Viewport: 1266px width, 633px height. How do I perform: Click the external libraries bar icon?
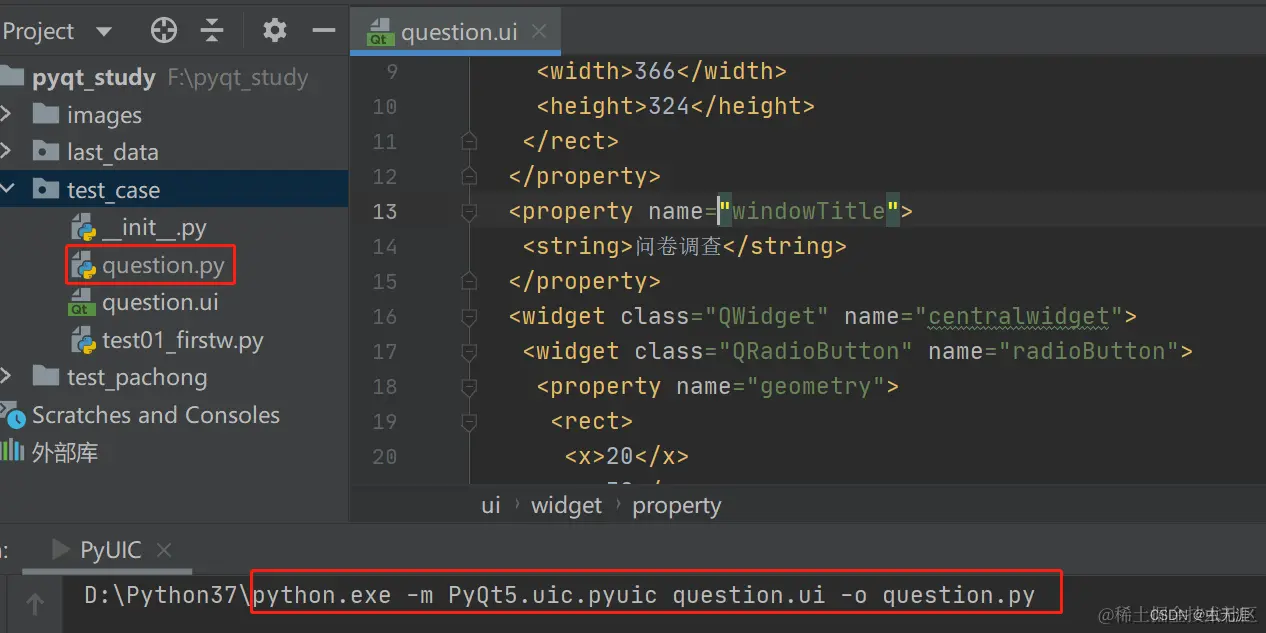(x=12, y=451)
